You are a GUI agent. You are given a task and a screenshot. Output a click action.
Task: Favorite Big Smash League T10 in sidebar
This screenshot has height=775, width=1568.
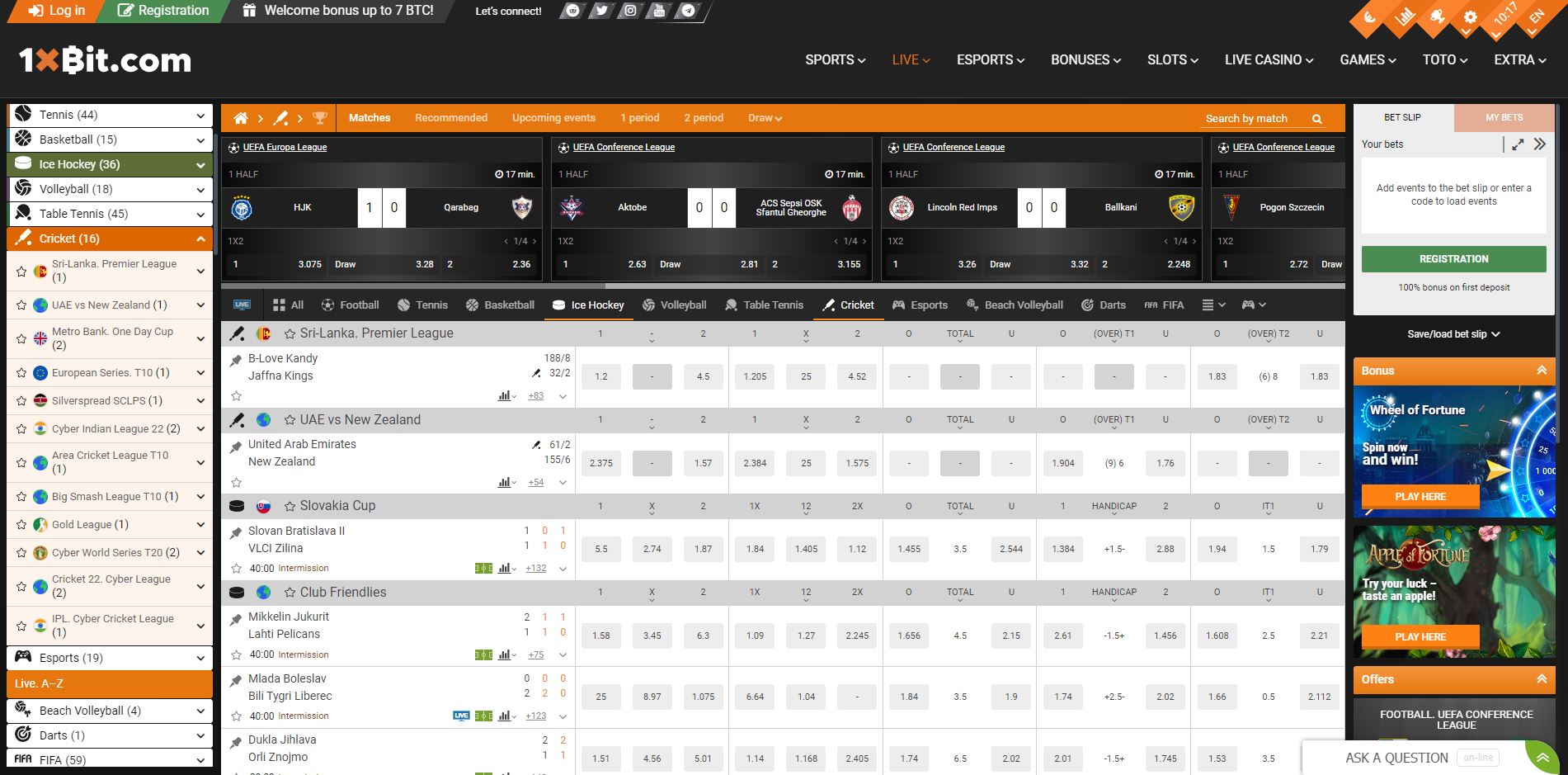(x=21, y=497)
